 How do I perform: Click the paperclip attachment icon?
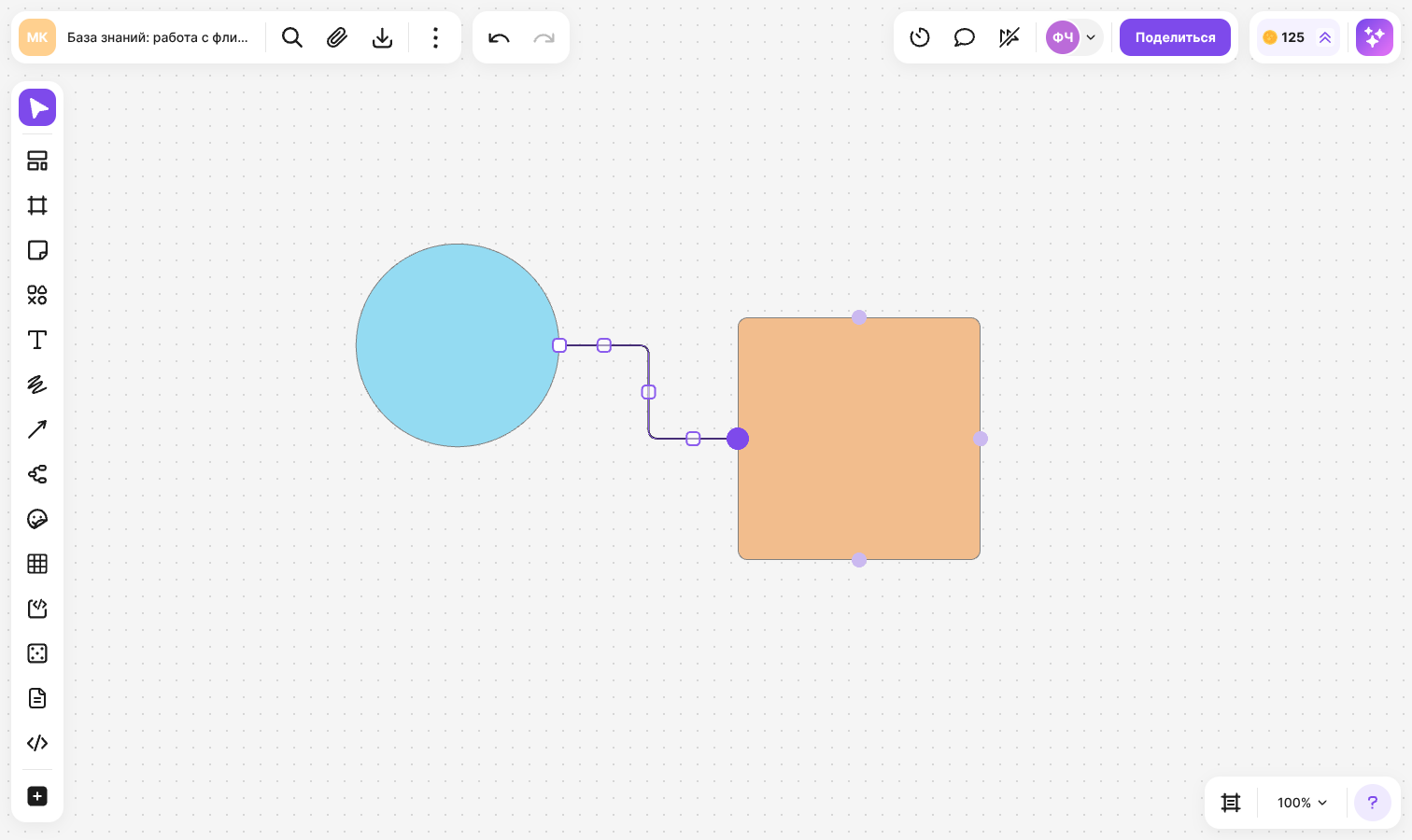pyautogui.click(x=337, y=37)
